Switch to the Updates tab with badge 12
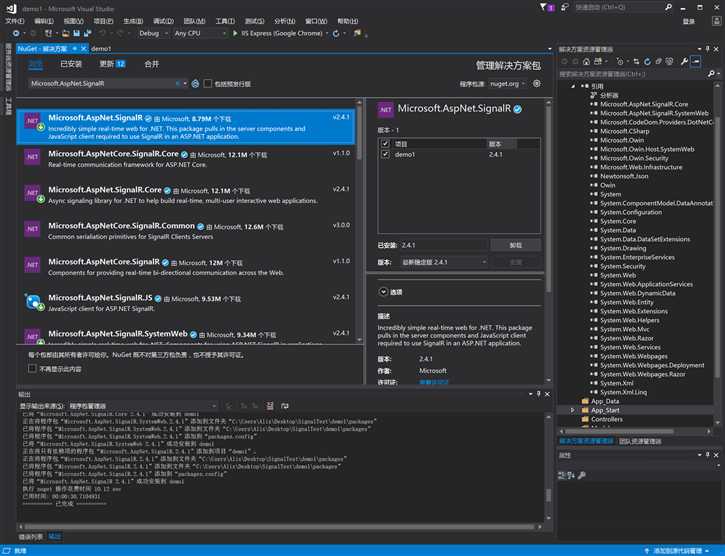 [x=112, y=64]
